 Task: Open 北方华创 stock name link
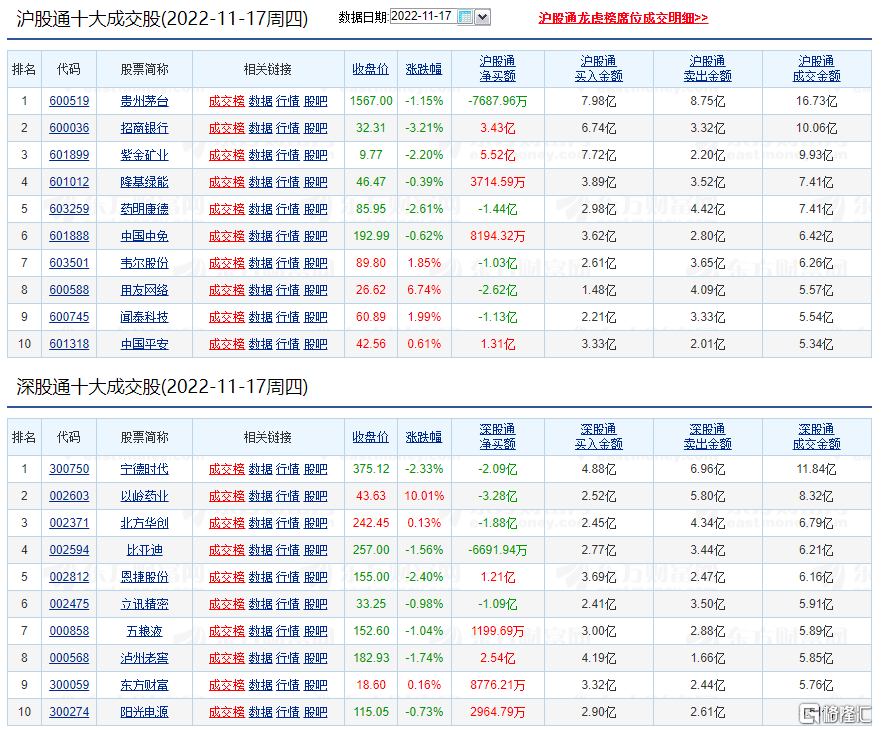[x=145, y=522]
